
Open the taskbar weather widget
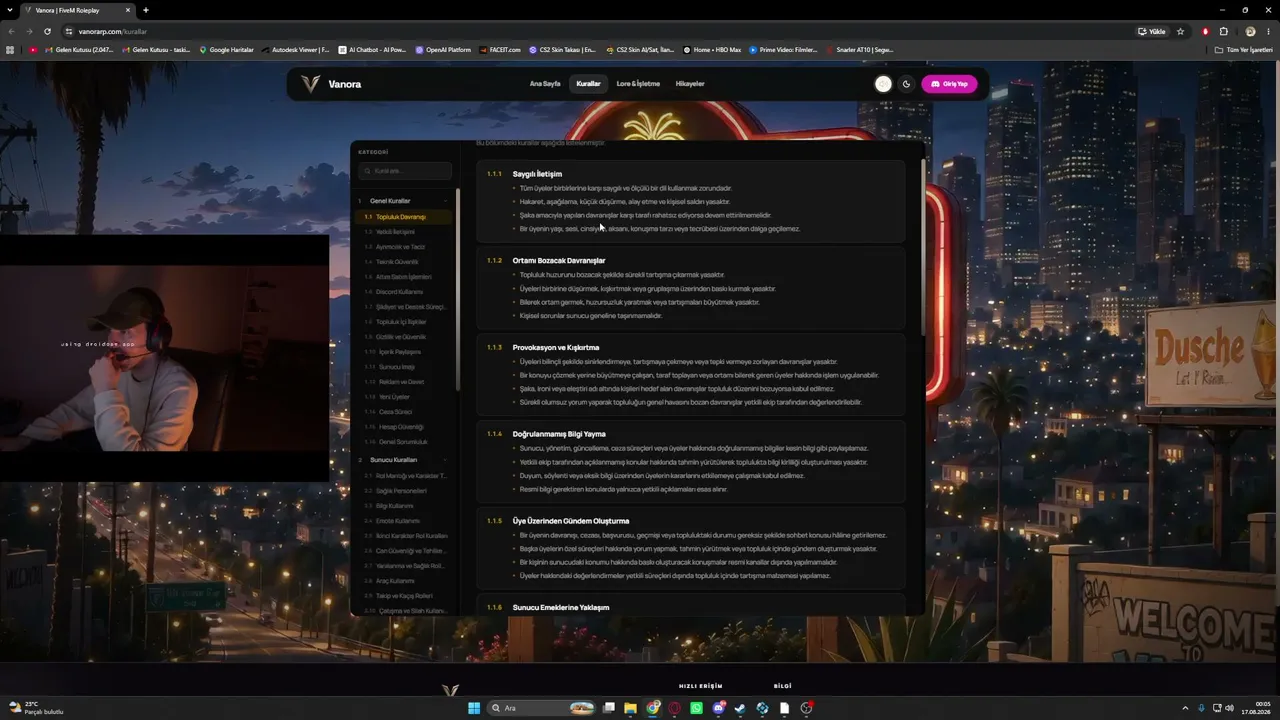tap(35, 708)
